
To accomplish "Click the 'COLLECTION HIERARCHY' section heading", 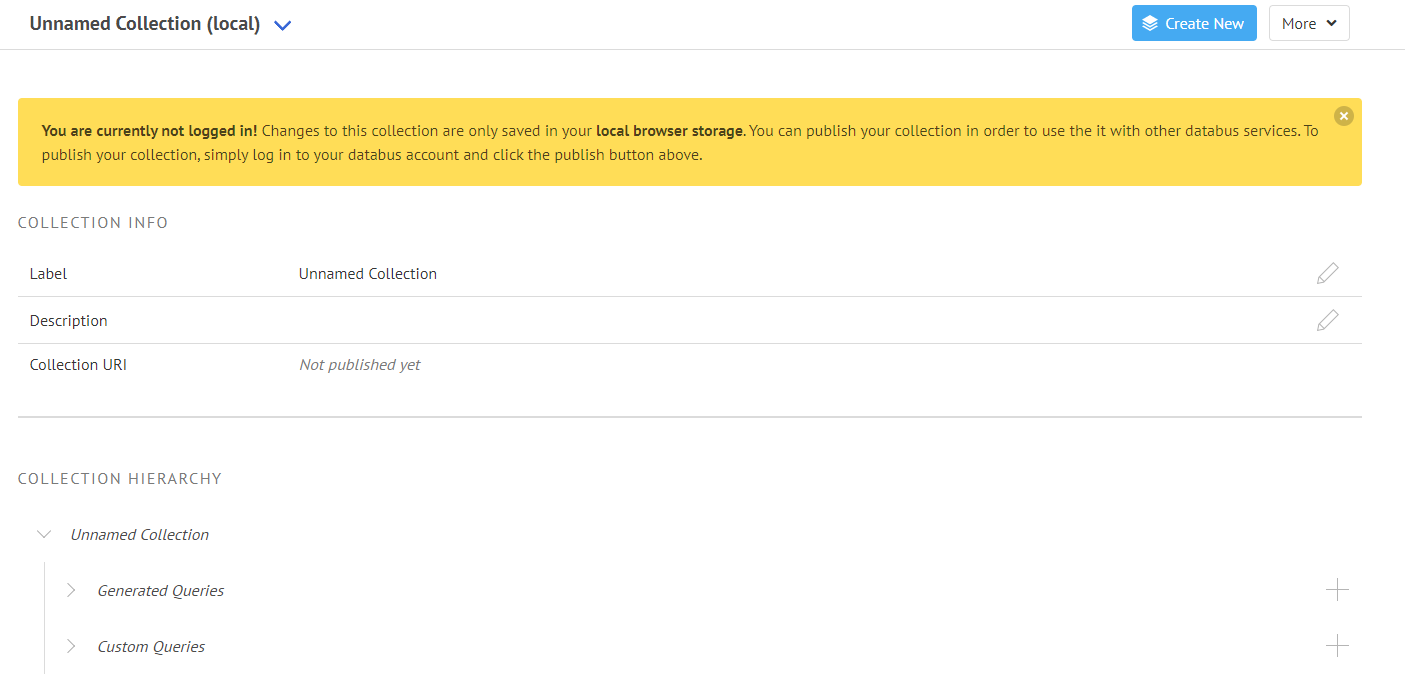I will coord(120,479).
